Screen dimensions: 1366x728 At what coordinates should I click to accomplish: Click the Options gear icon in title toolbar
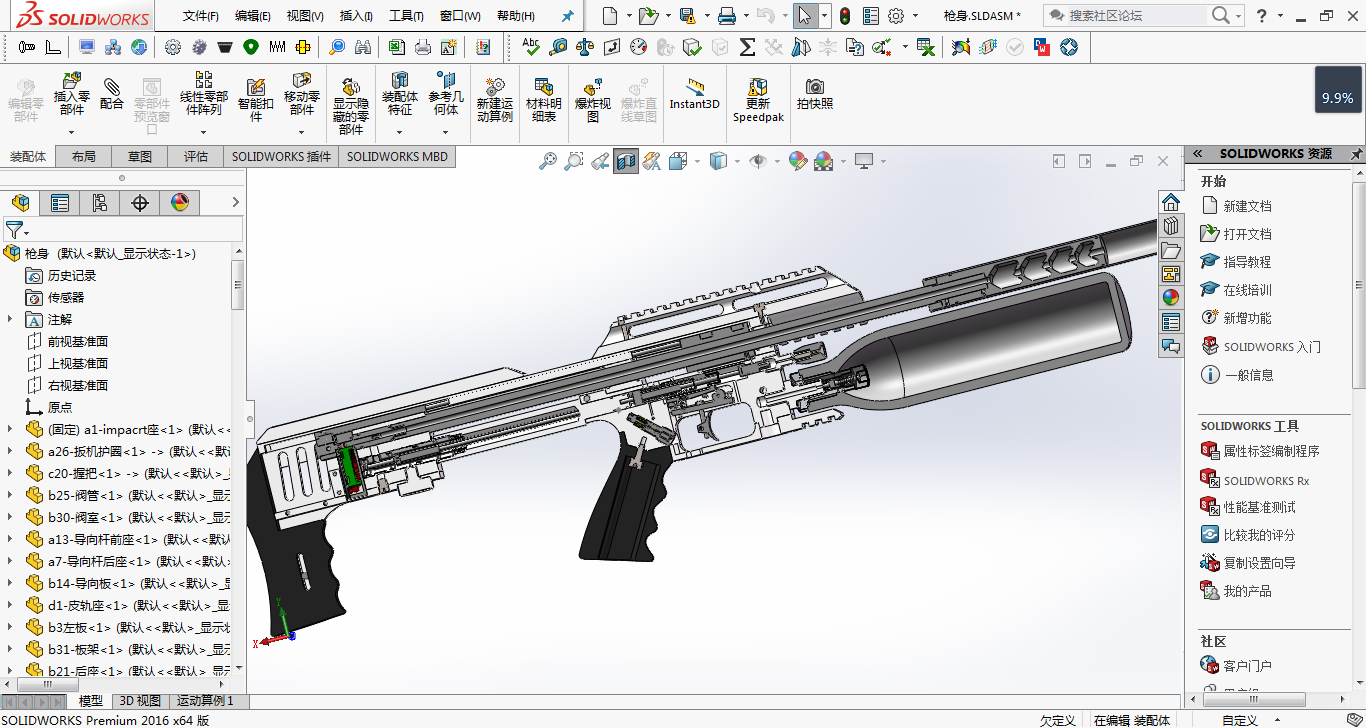click(x=896, y=16)
